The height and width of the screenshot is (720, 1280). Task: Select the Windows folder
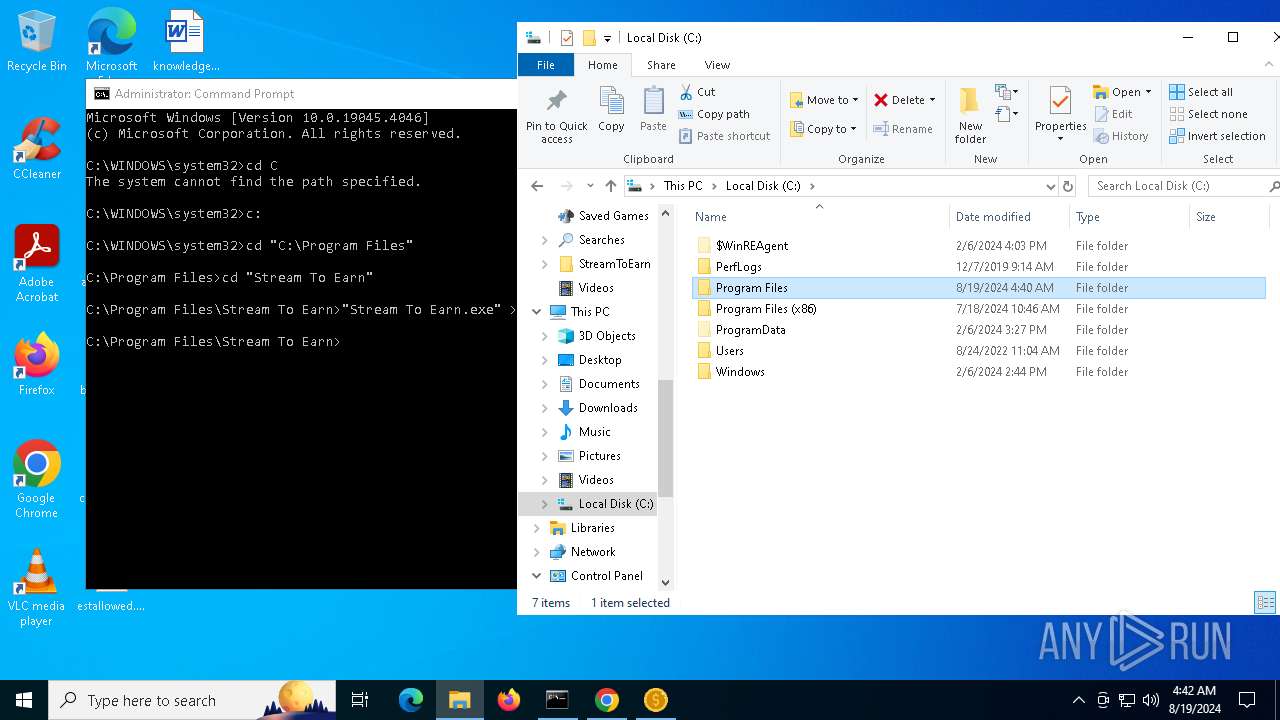(740, 372)
